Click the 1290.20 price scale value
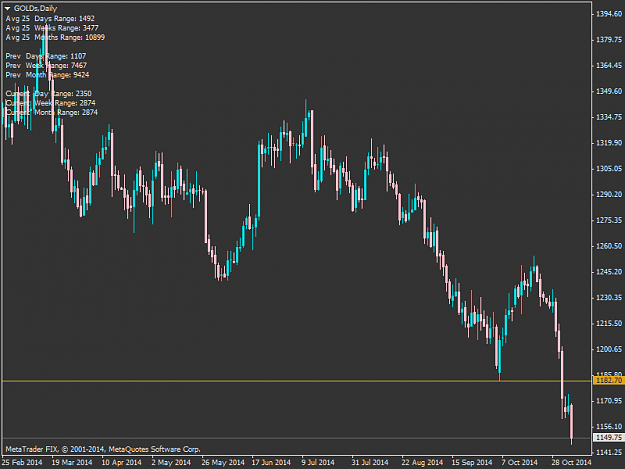 [609, 194]
